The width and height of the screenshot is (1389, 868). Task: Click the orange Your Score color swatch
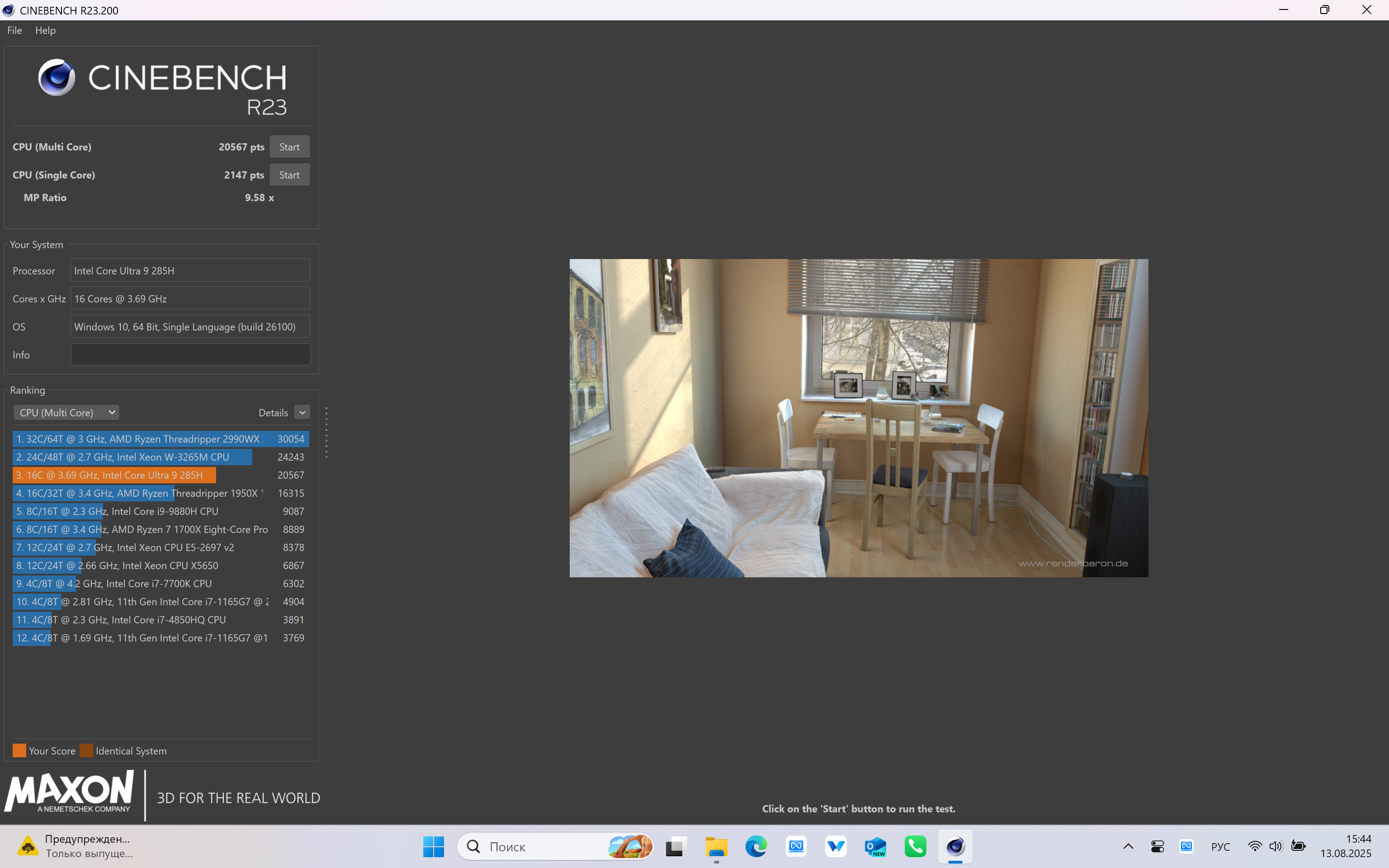(19, 750)
